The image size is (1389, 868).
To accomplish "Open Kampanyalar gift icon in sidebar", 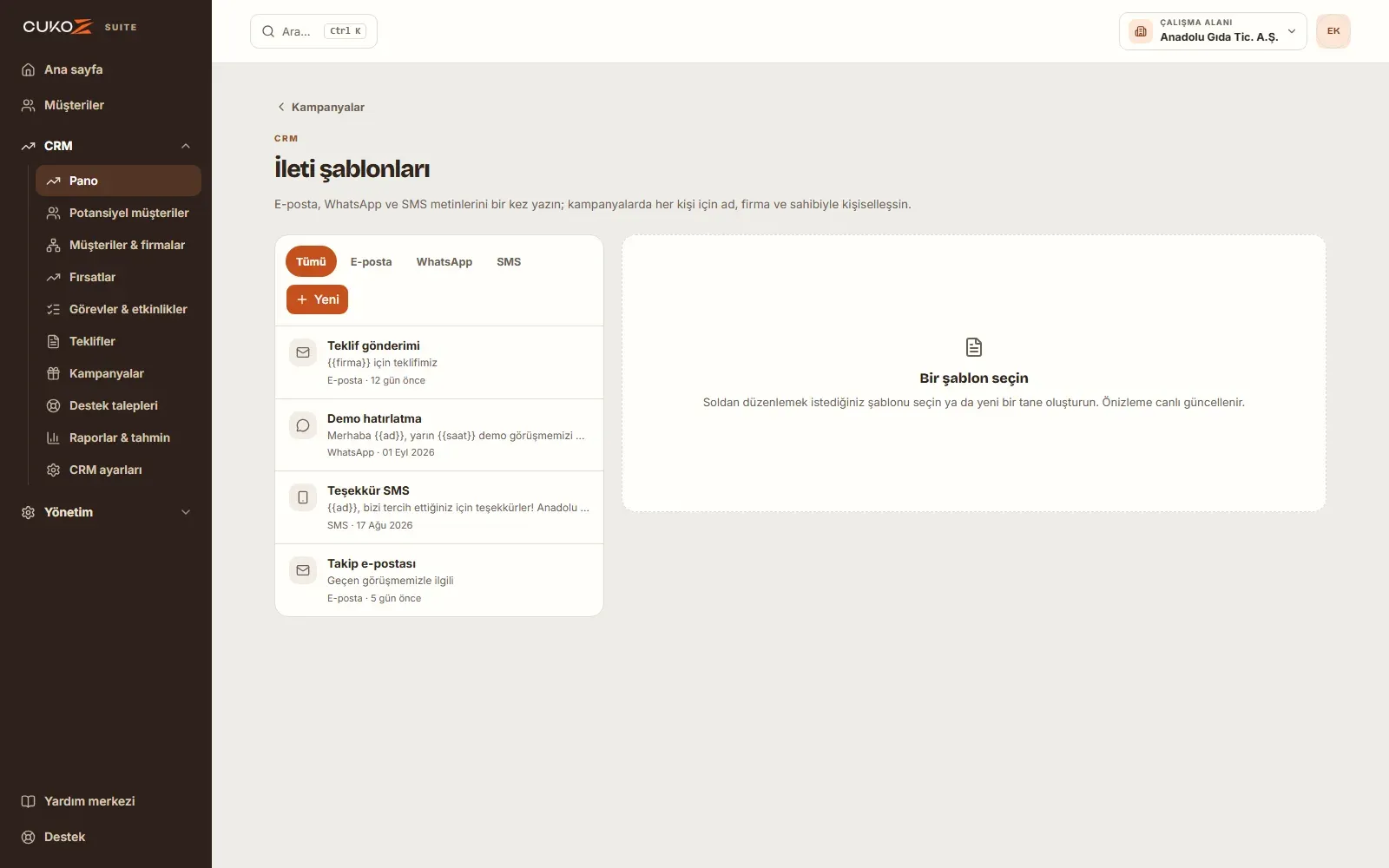I will [53, 373].
